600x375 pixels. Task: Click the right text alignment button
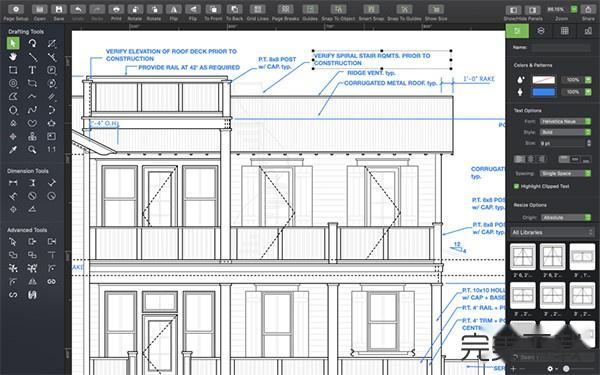(x=541, y=159)
